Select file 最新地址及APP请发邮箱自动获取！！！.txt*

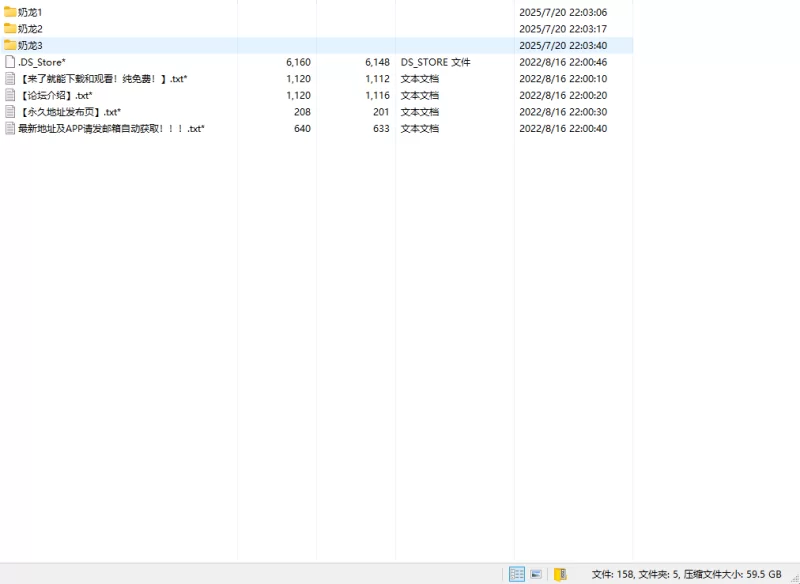[x=111, y=129]
